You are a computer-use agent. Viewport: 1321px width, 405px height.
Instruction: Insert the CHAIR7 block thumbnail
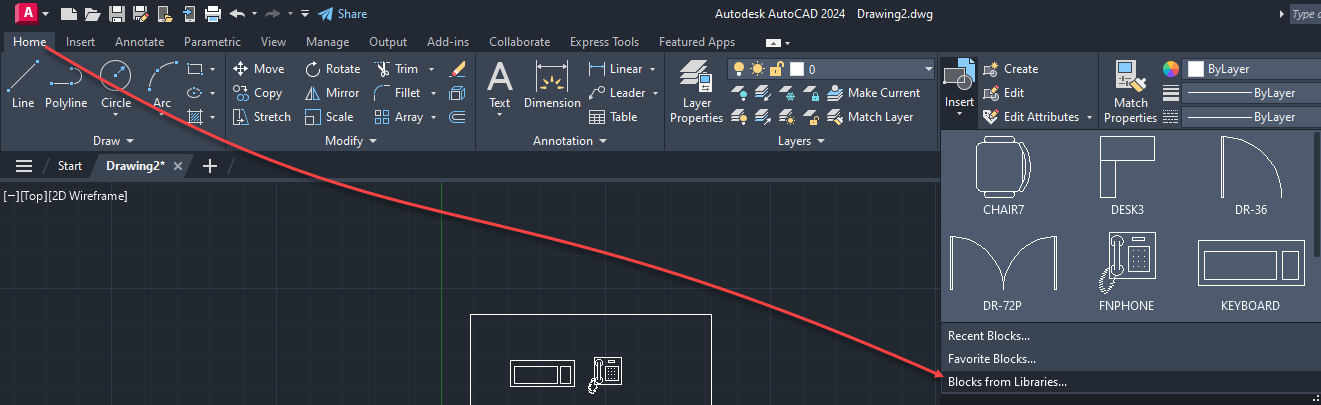(x=1004, y=175)
